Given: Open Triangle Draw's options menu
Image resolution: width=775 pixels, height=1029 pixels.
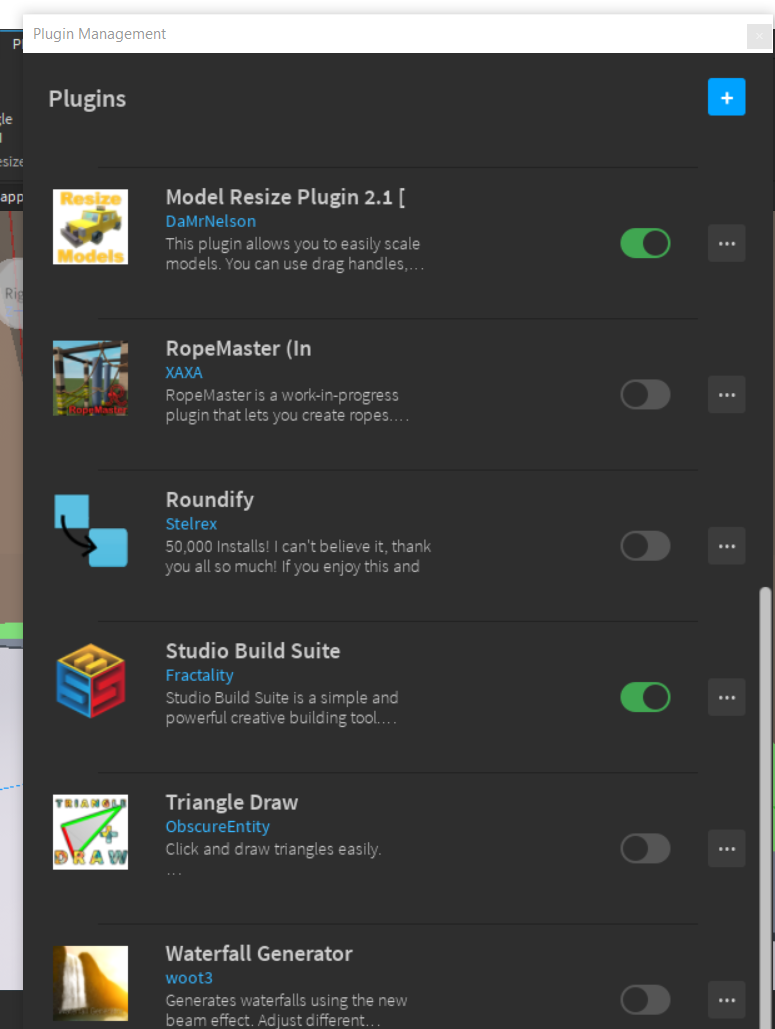Looking at the screenshot, I should (727, 848).
